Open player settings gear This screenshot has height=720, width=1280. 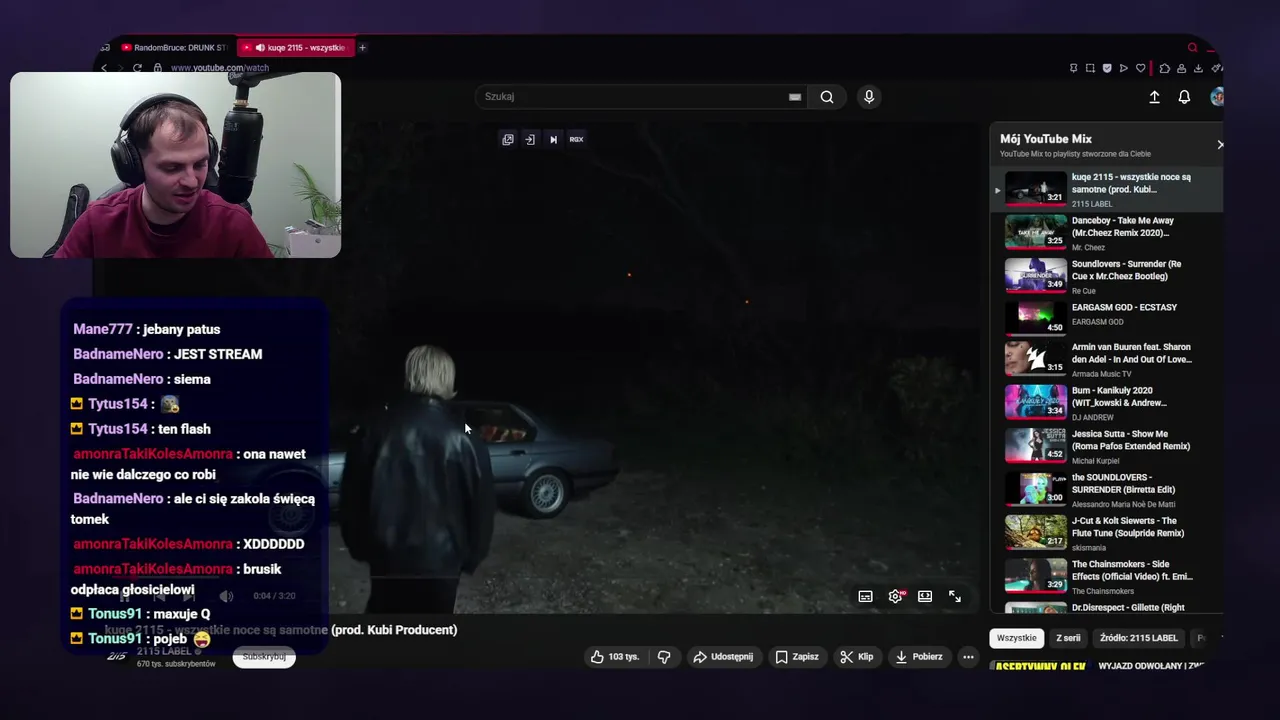(x=896, y=596)
